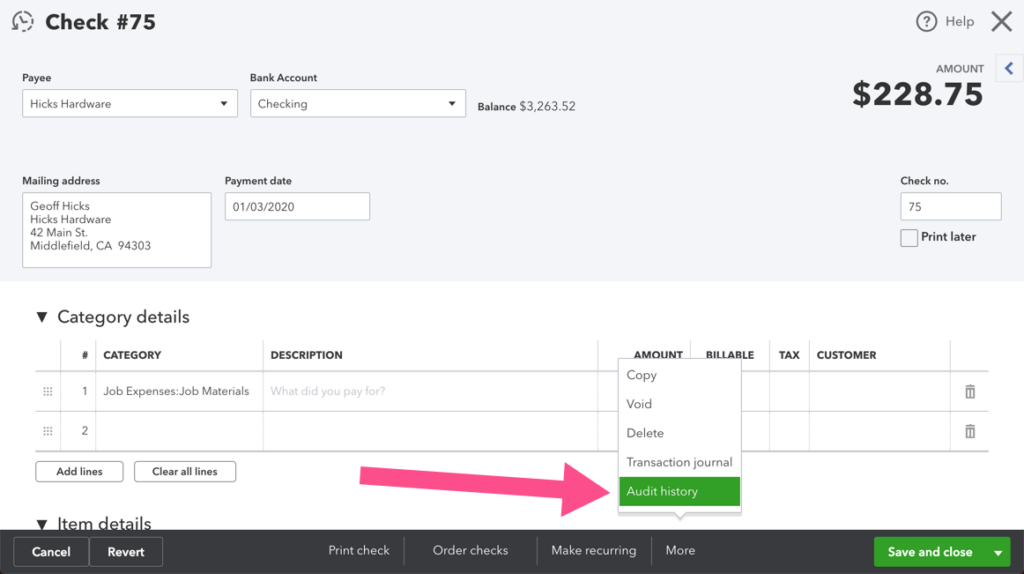The width and height of the screenshot is (1024, 574).
Task: Open the Help question mark icon
Action: [x=926, y=22]
